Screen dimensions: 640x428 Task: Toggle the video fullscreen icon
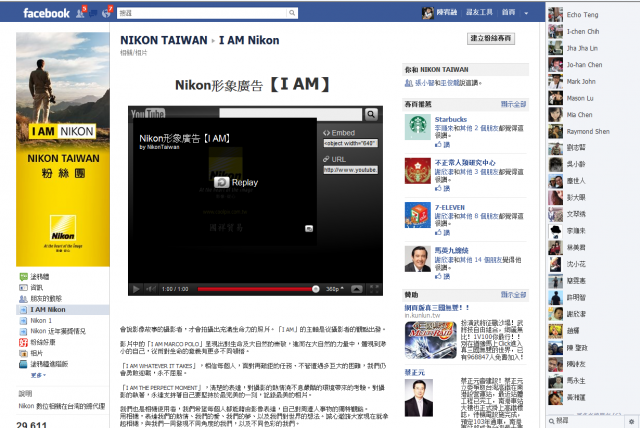(x=374, y=289)
